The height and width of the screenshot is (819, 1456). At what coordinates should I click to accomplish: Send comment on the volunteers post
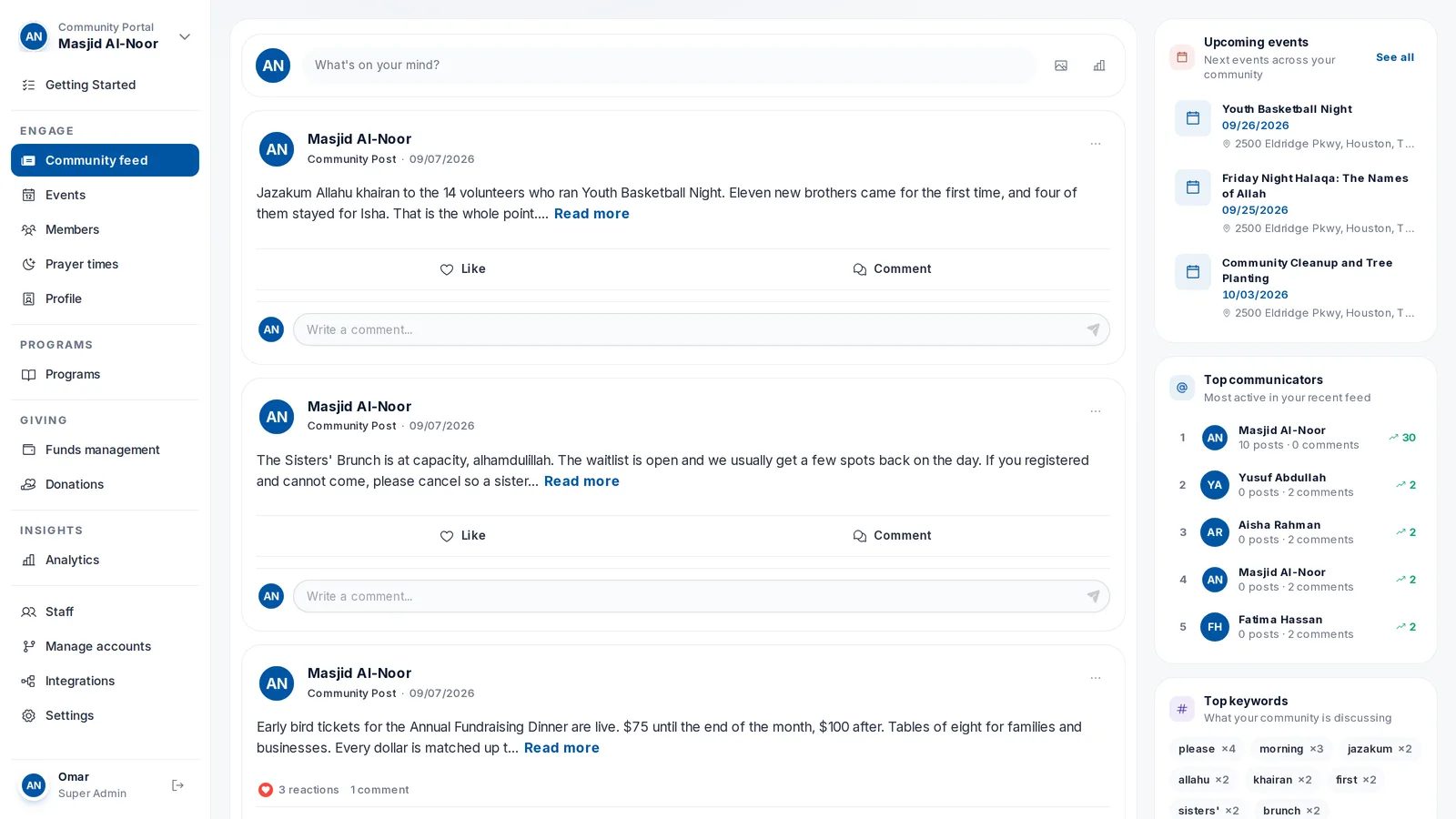[1093, 329]
